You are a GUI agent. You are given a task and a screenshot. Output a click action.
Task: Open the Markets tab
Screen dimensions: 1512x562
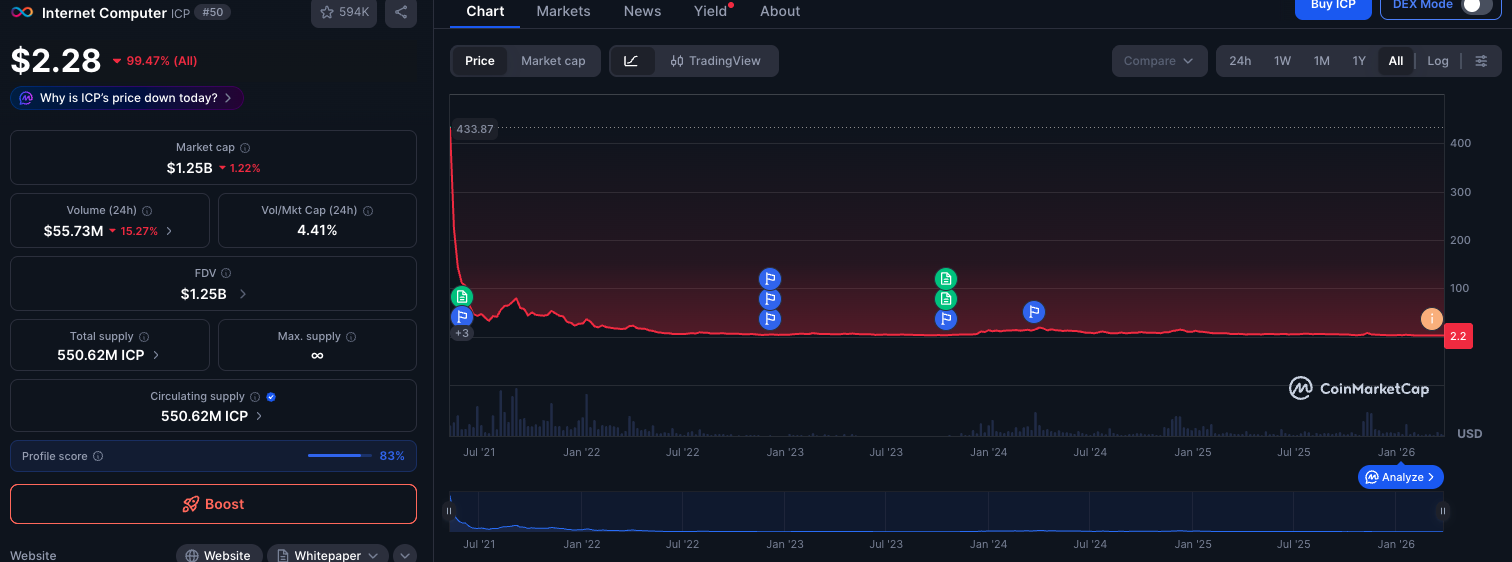563,12
